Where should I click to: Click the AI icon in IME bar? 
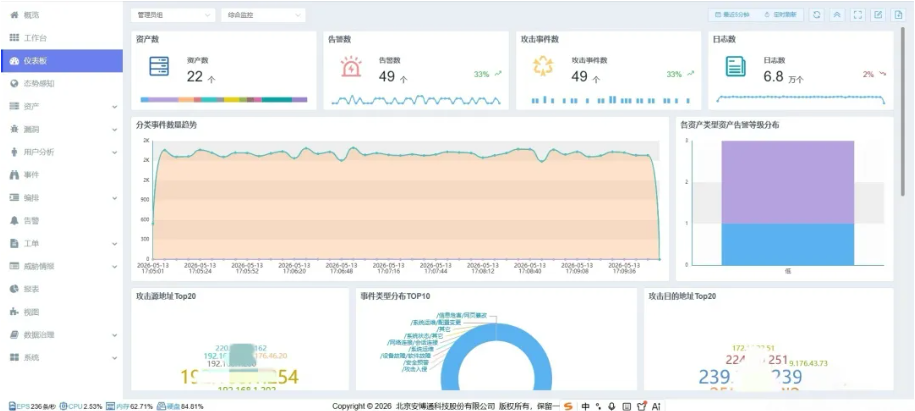point(656,406)
